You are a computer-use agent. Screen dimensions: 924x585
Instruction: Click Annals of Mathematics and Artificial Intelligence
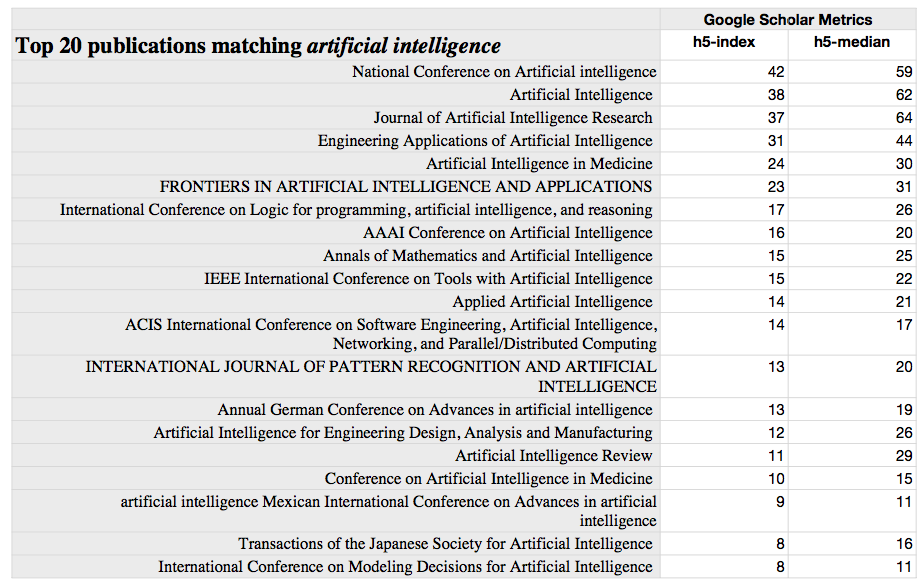(x=488, y=256)
